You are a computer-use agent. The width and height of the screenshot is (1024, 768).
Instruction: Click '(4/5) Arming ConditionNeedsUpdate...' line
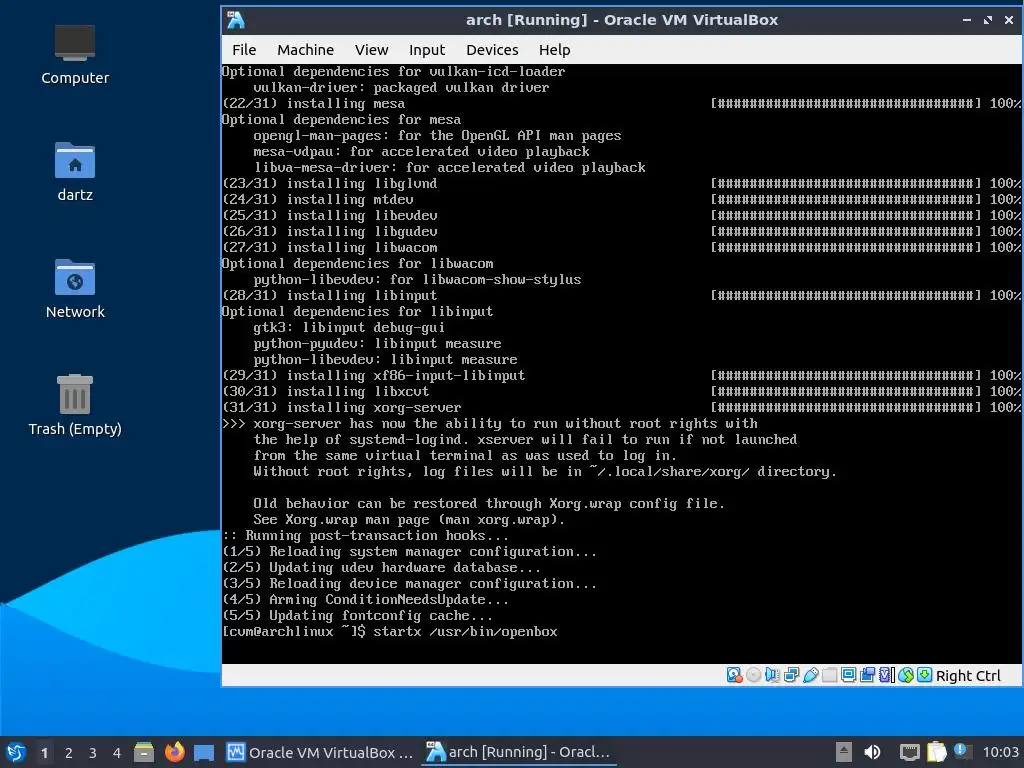point(365,600)
